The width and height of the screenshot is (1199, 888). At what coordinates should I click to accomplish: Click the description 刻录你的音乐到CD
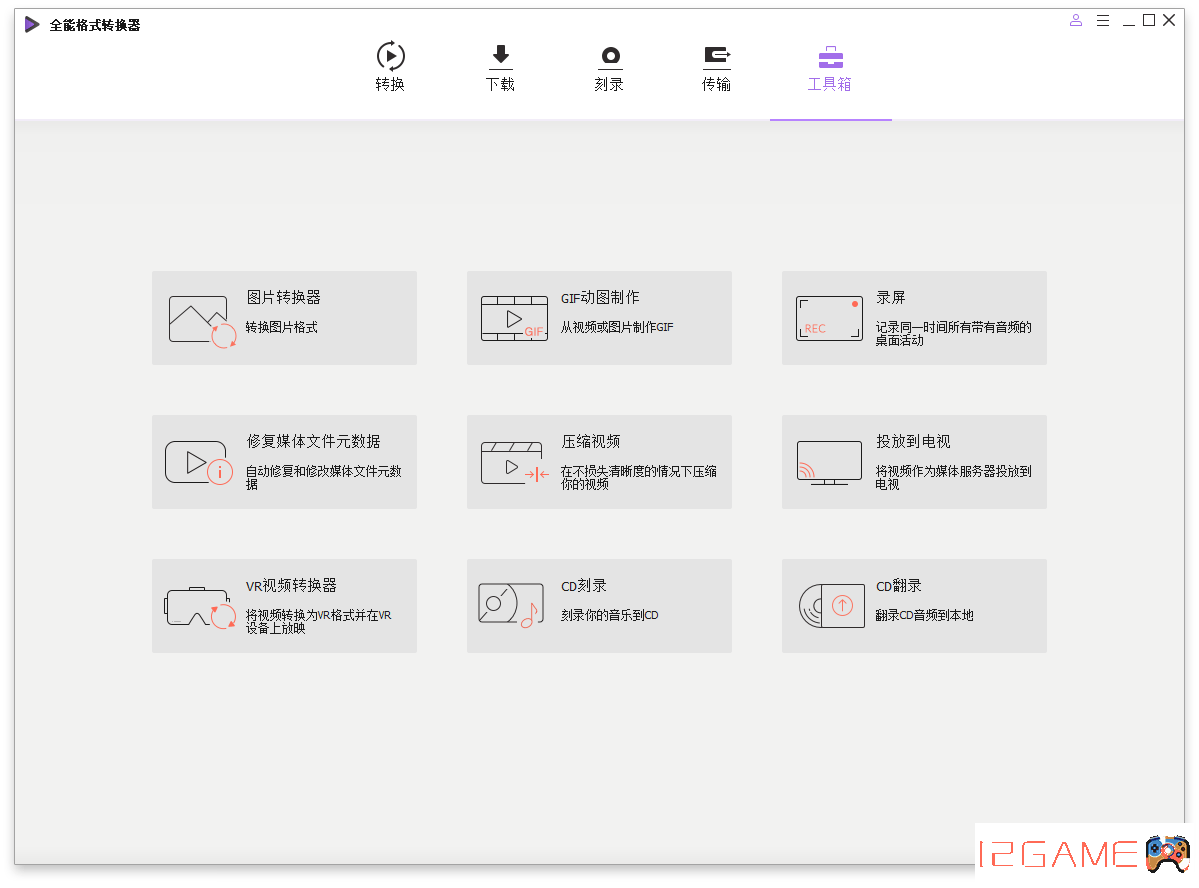(x=609, y=615)
